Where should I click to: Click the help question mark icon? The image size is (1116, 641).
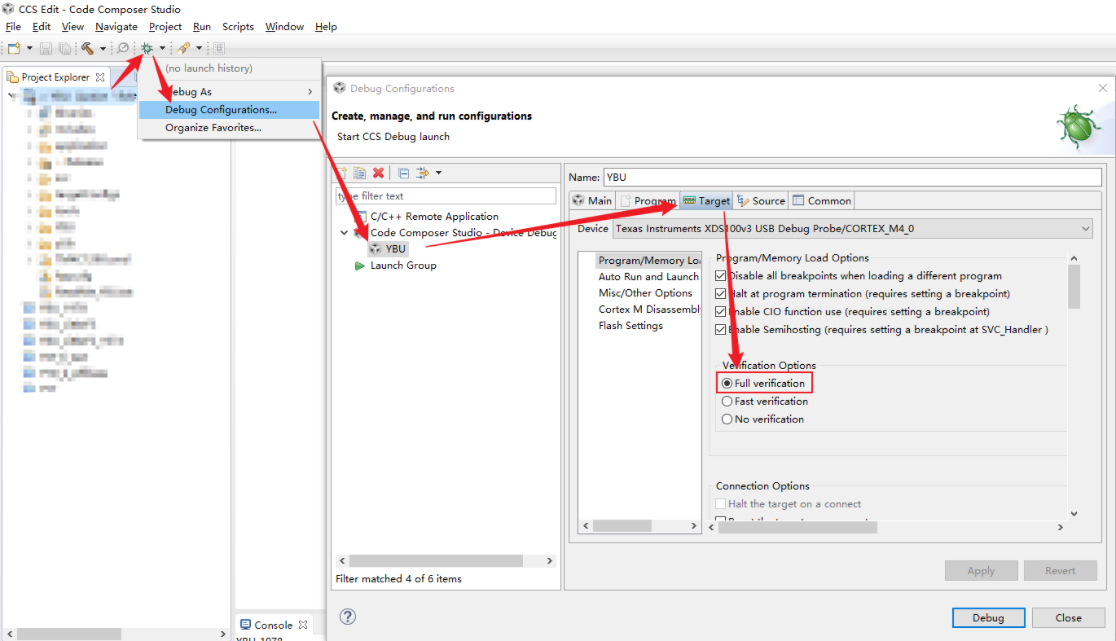click(347, 617)
